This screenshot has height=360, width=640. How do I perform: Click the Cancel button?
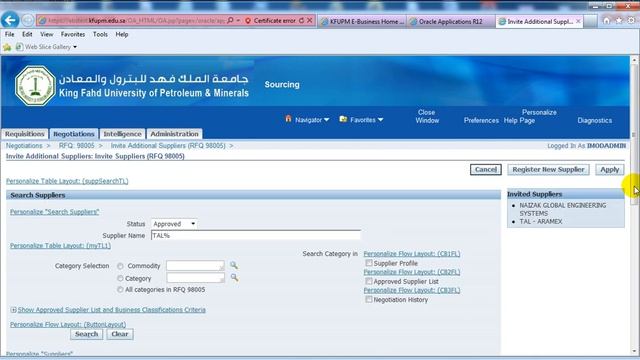486,169
